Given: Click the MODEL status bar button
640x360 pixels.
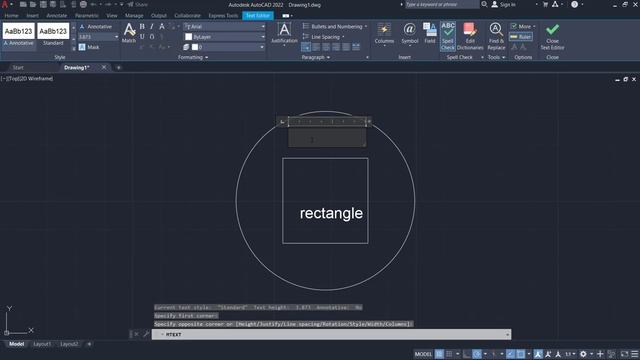Looking at the screenshot, I should coord(423,354).
